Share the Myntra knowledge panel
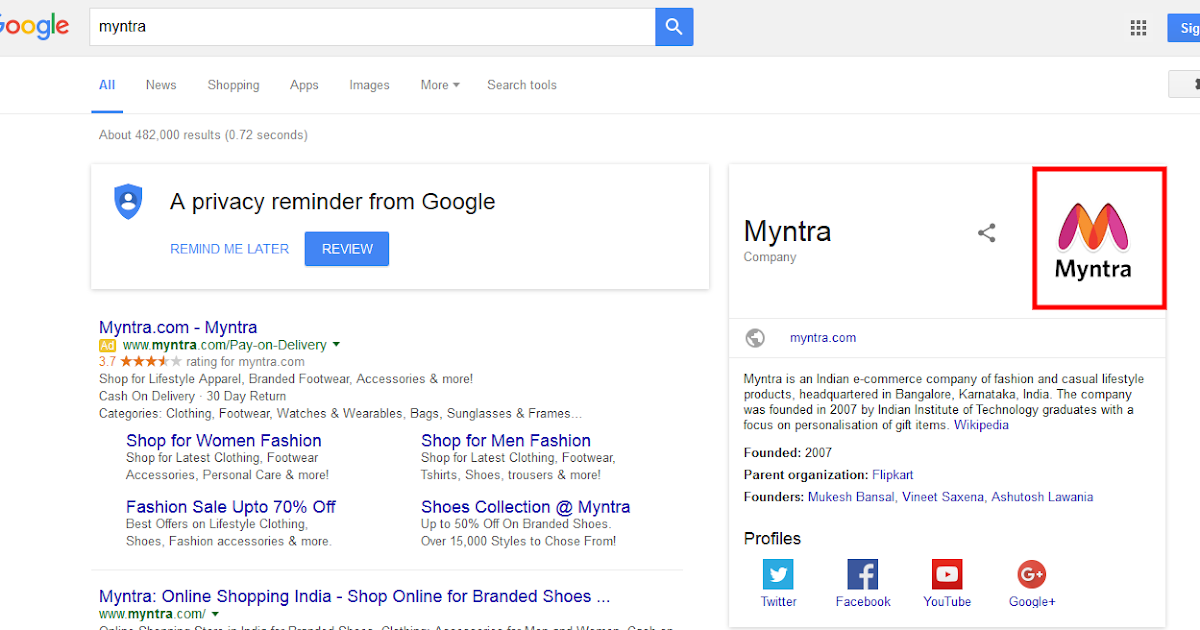1200x630 pixels. click(x=987, y=233)
